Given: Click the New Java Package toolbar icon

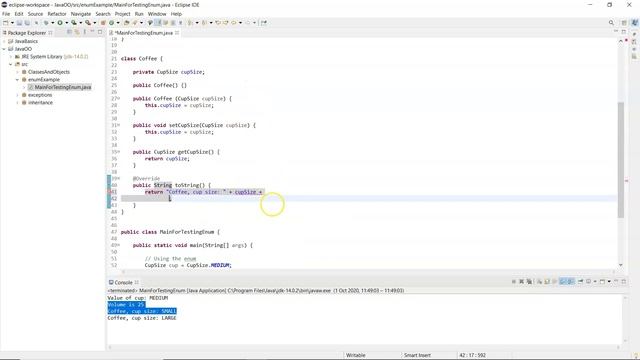Looking at the screenshot, I should coord(103,23).
